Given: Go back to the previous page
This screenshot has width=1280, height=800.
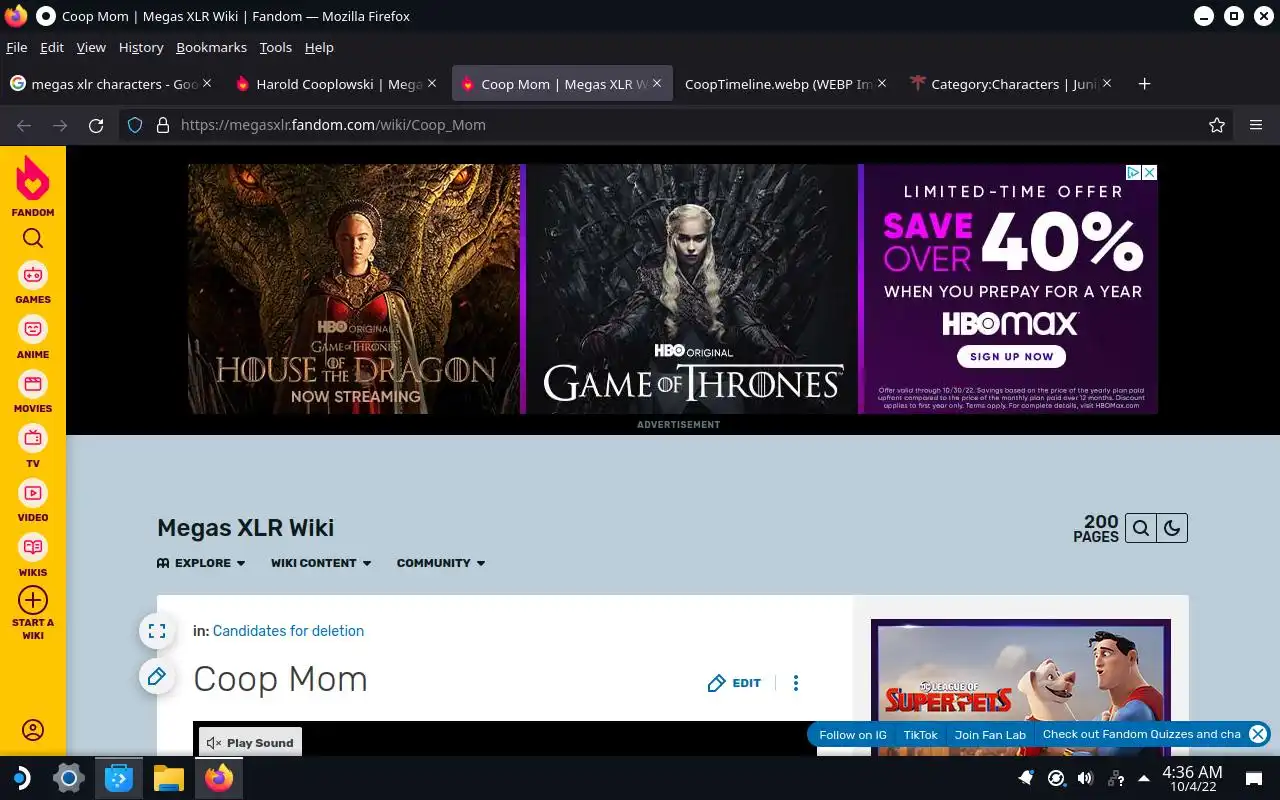Looking at the screenshot, I should (x=24, y=125).
